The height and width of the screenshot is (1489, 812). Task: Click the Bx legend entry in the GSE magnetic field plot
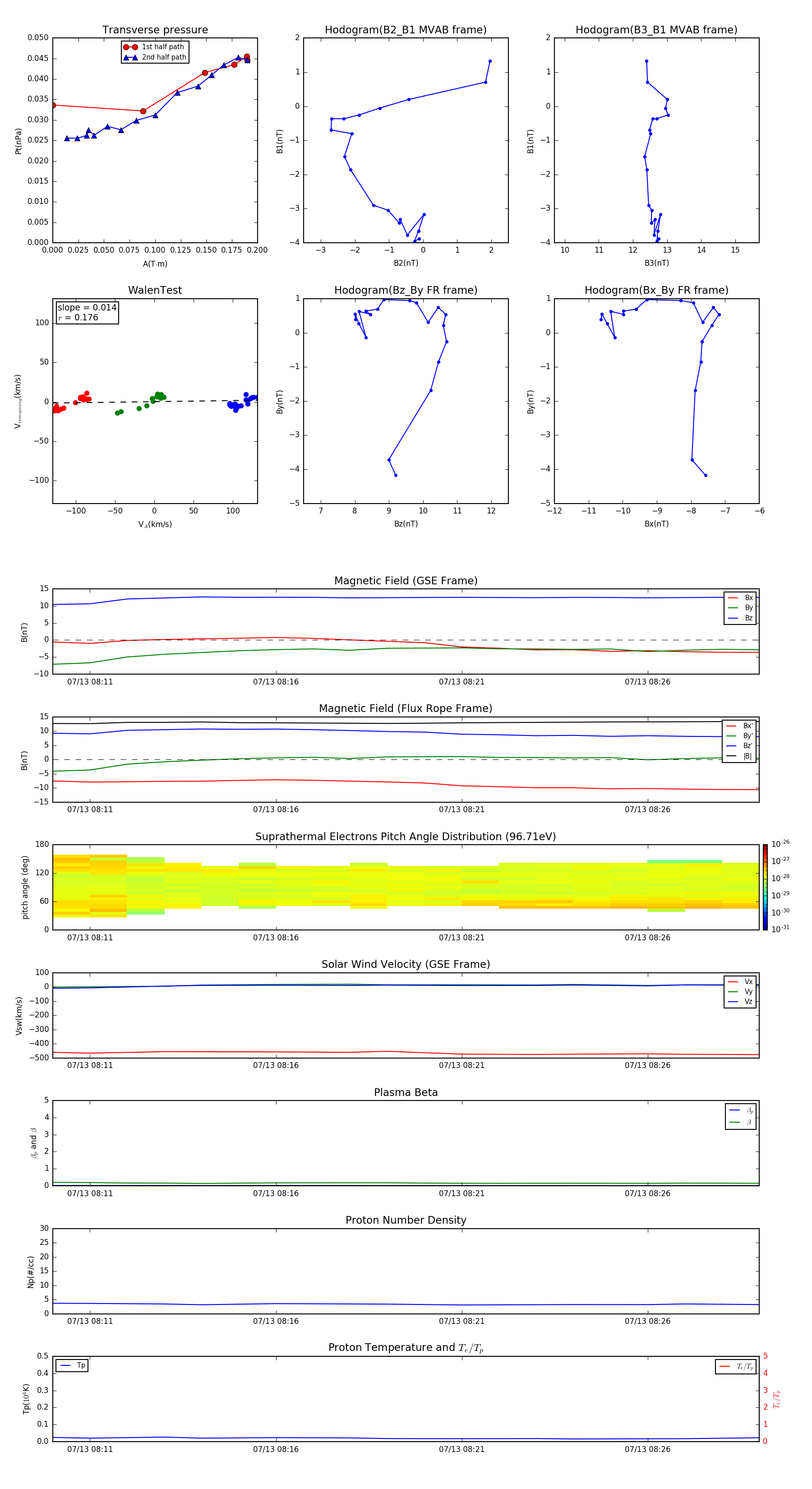740,598
